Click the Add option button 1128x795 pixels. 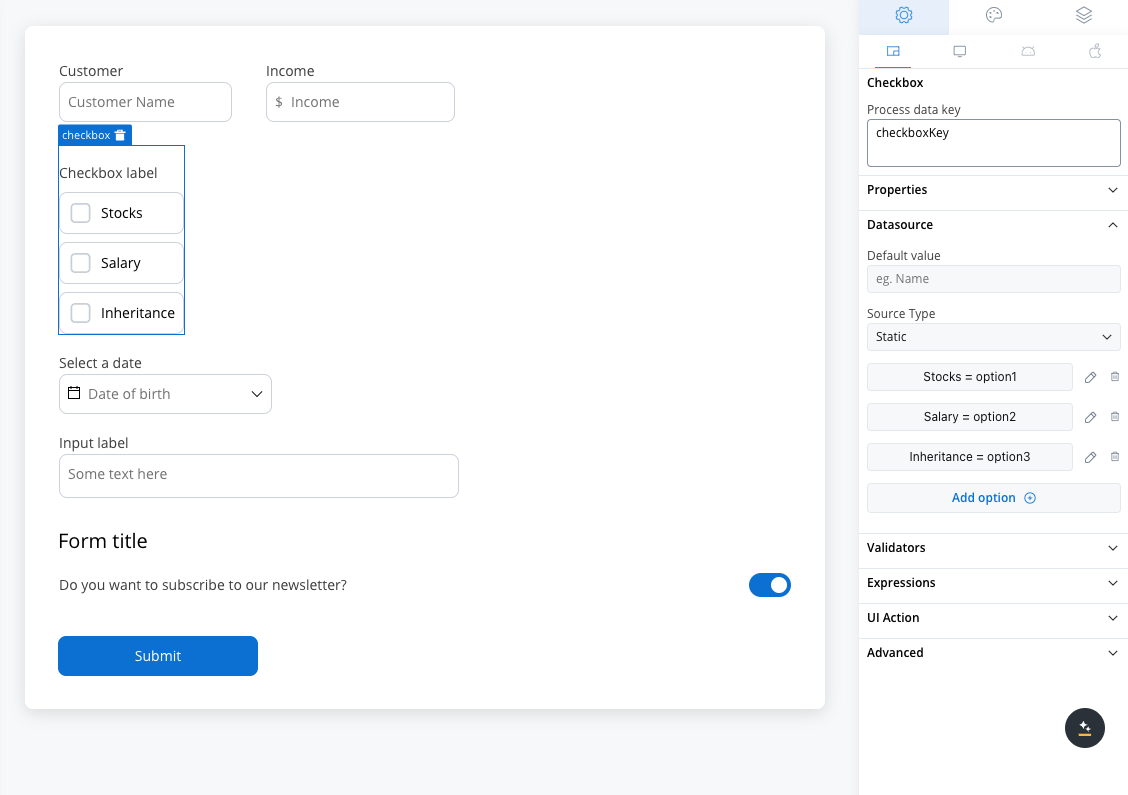pos(993,498)
